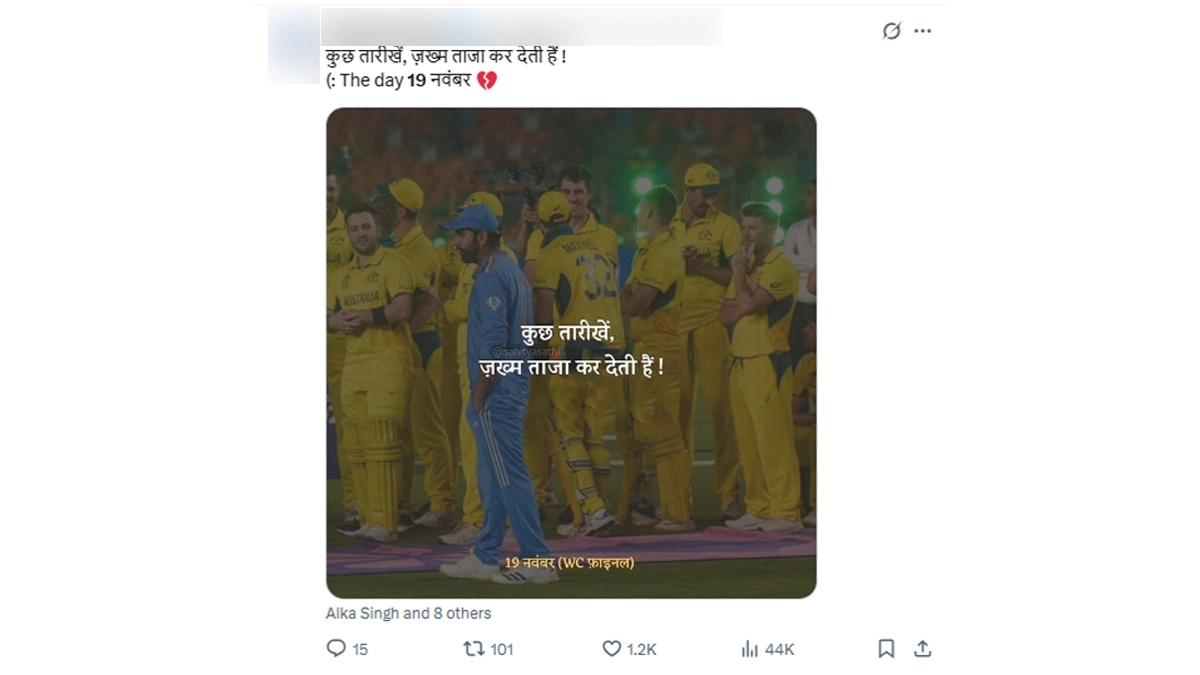
Task: Click the blurred author name header
Action: pyautogui.click(x=520, y=27)
